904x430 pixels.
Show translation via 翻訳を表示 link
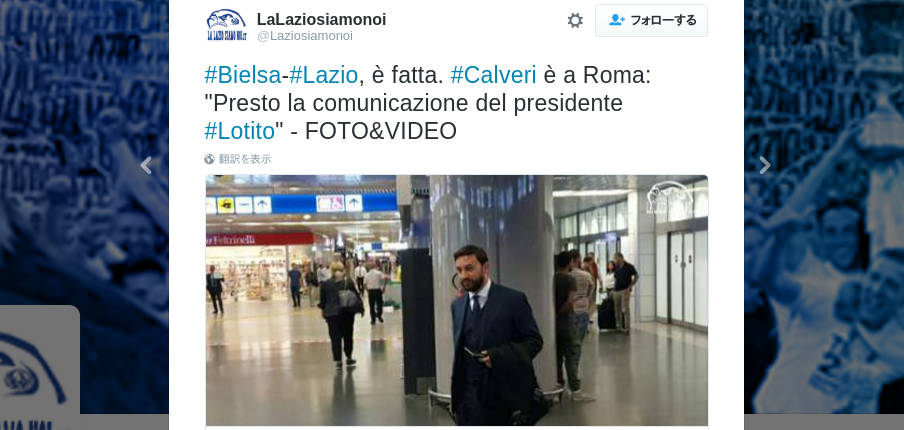pyautogui.click(x=245, y=159)
